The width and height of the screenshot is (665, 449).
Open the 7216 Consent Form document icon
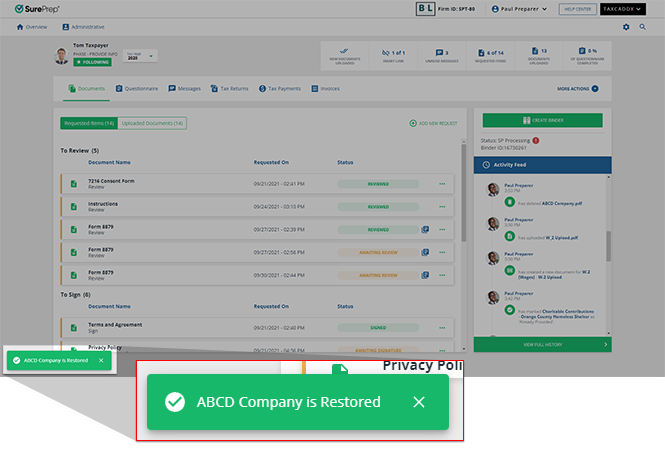point(74,184)
